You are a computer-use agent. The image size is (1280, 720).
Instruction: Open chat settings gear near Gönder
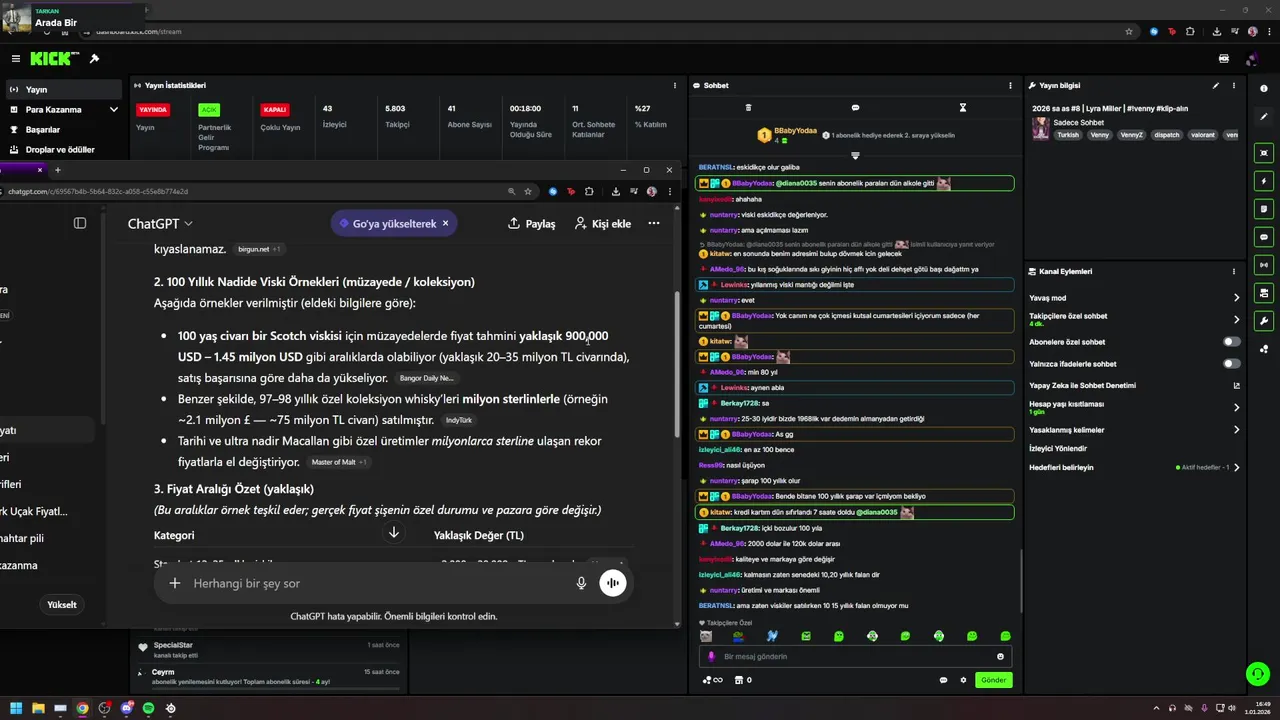tap(964, 680)
